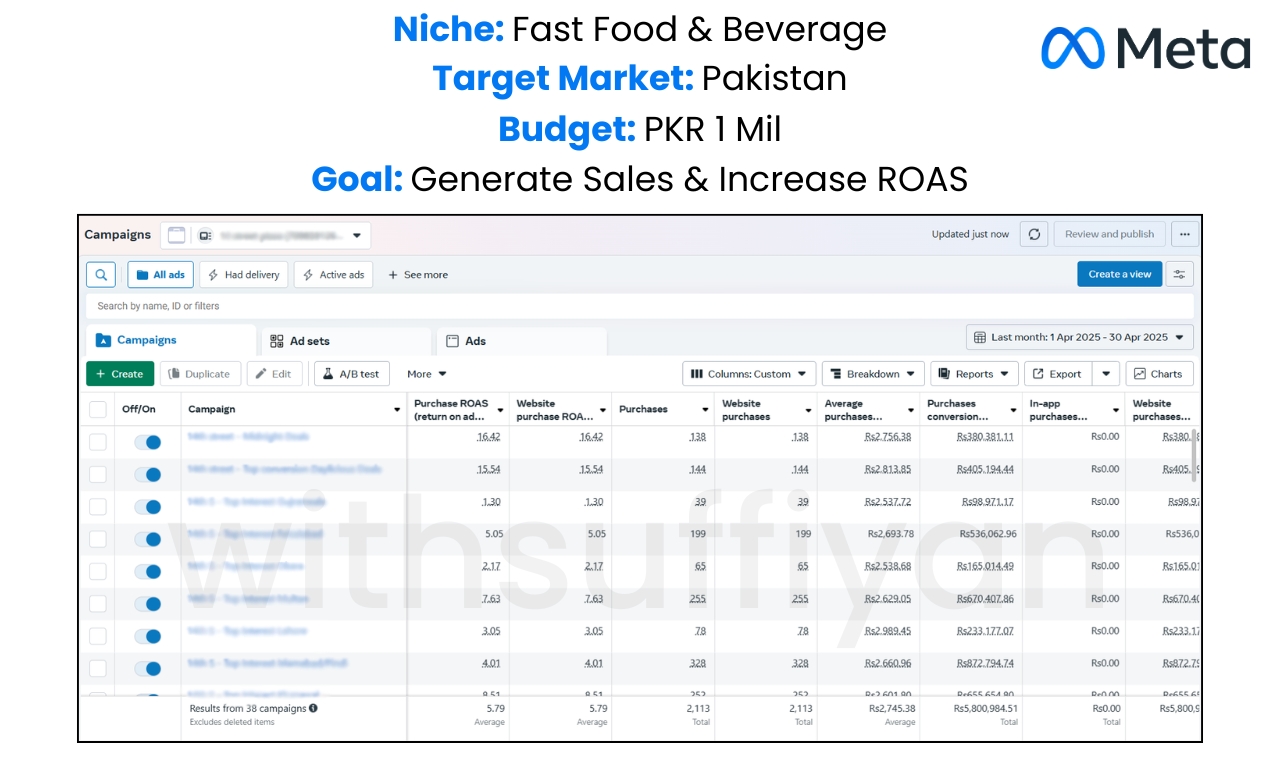Open the blurred campaign name in the 15.54 row

coord(284,469)
